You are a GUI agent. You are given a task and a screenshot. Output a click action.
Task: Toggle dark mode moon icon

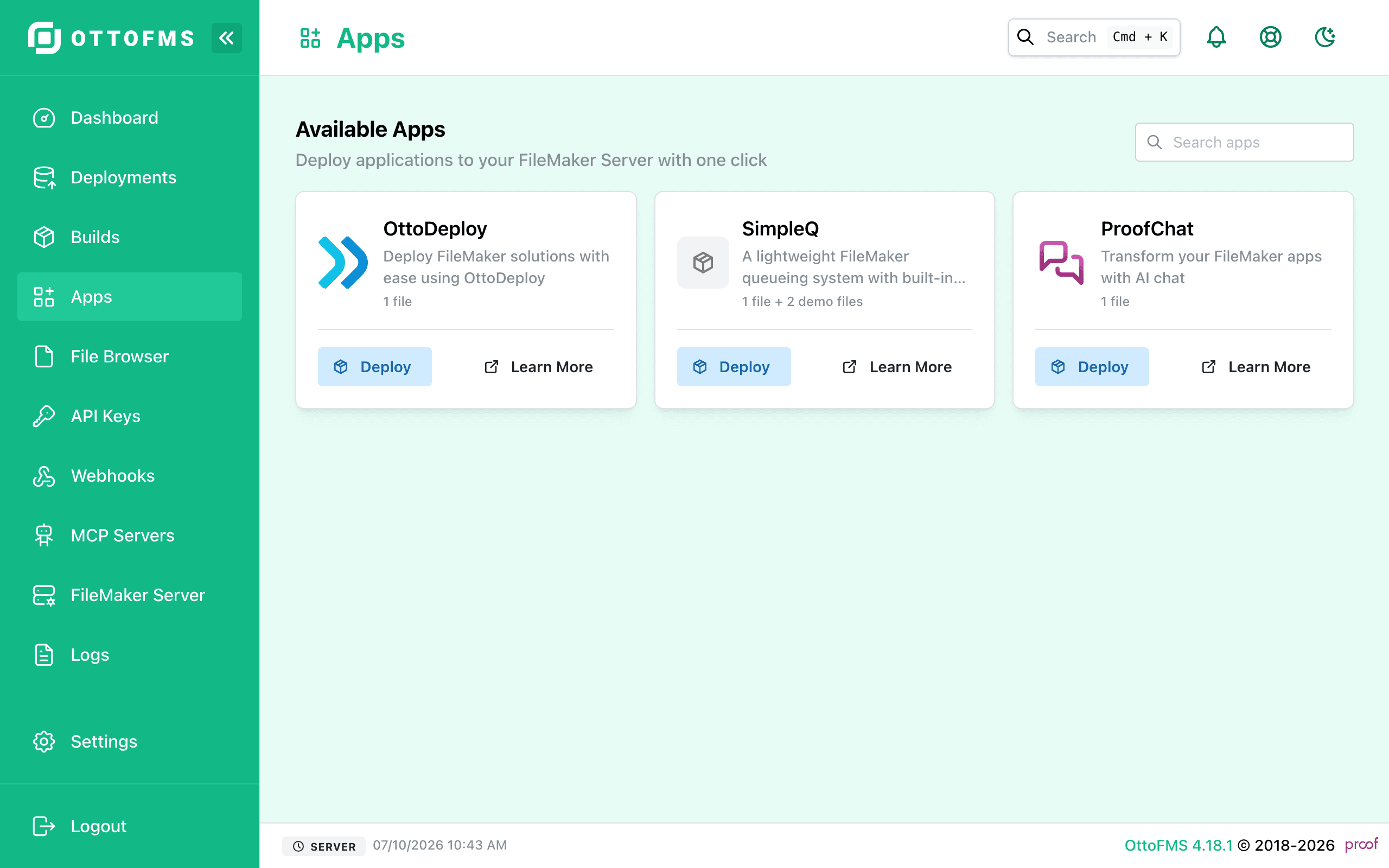pos(1326,37)
